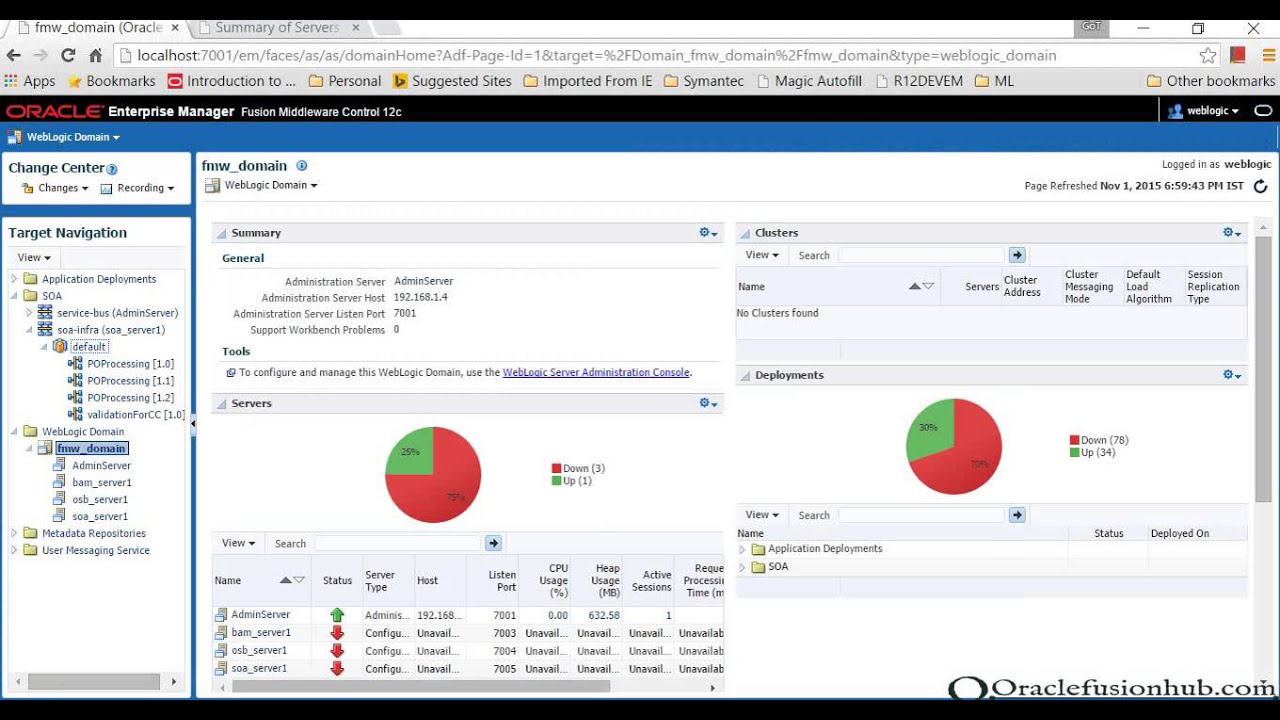Click the browser back arrow
This screenshot has height=720, width=1280.
14,56
